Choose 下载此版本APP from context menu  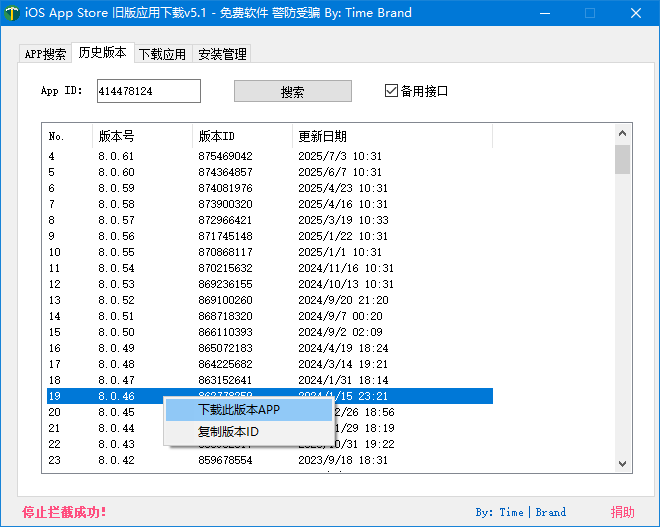tap(239, 410)
